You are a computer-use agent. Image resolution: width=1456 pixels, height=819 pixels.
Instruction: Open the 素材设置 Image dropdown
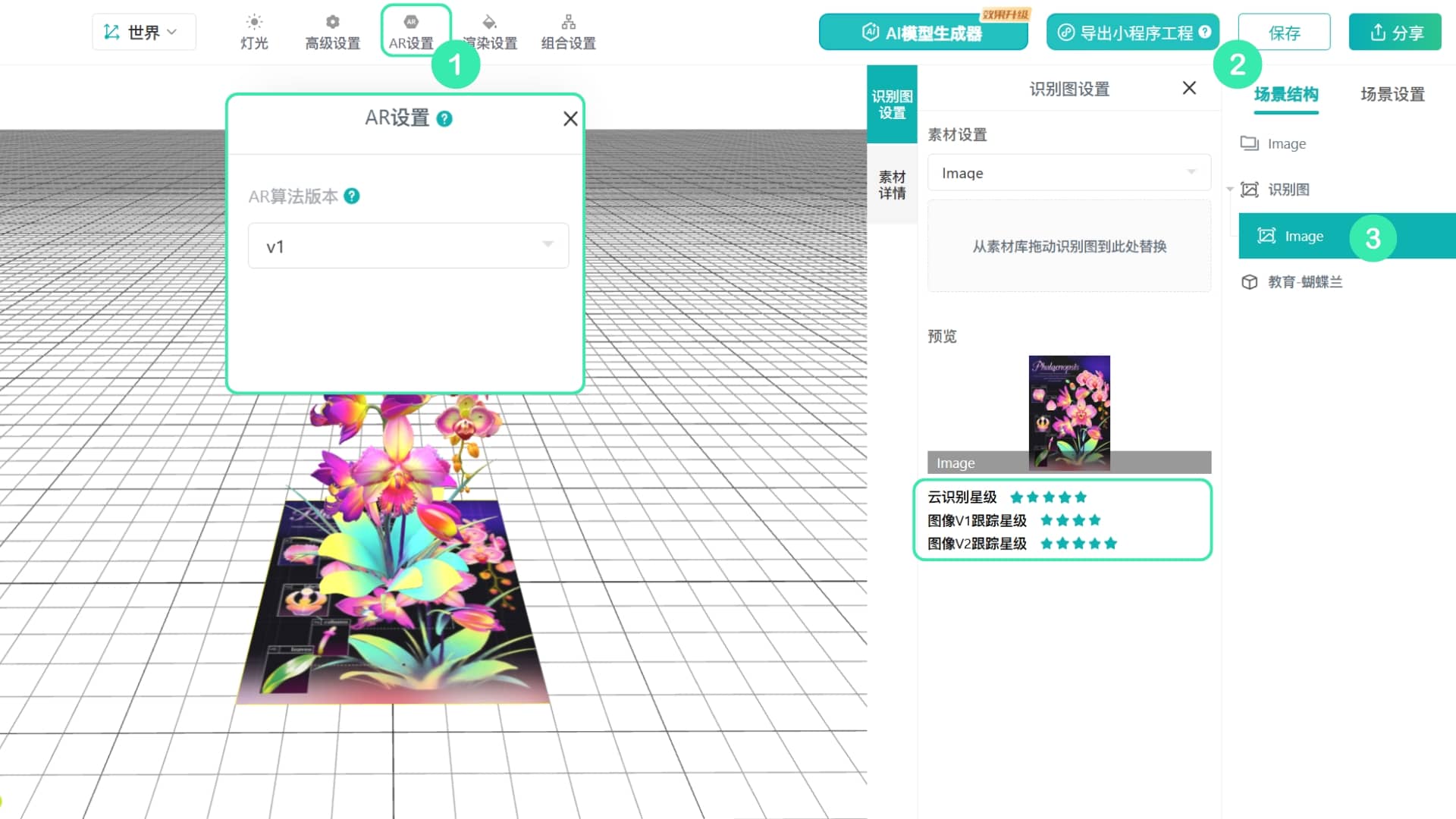tap(1069, 173)
